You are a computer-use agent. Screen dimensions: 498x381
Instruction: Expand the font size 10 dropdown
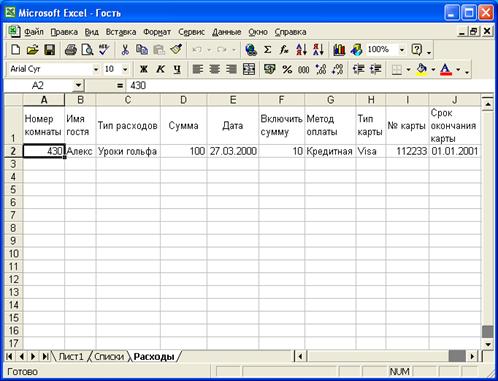click(x=125, y=69)
